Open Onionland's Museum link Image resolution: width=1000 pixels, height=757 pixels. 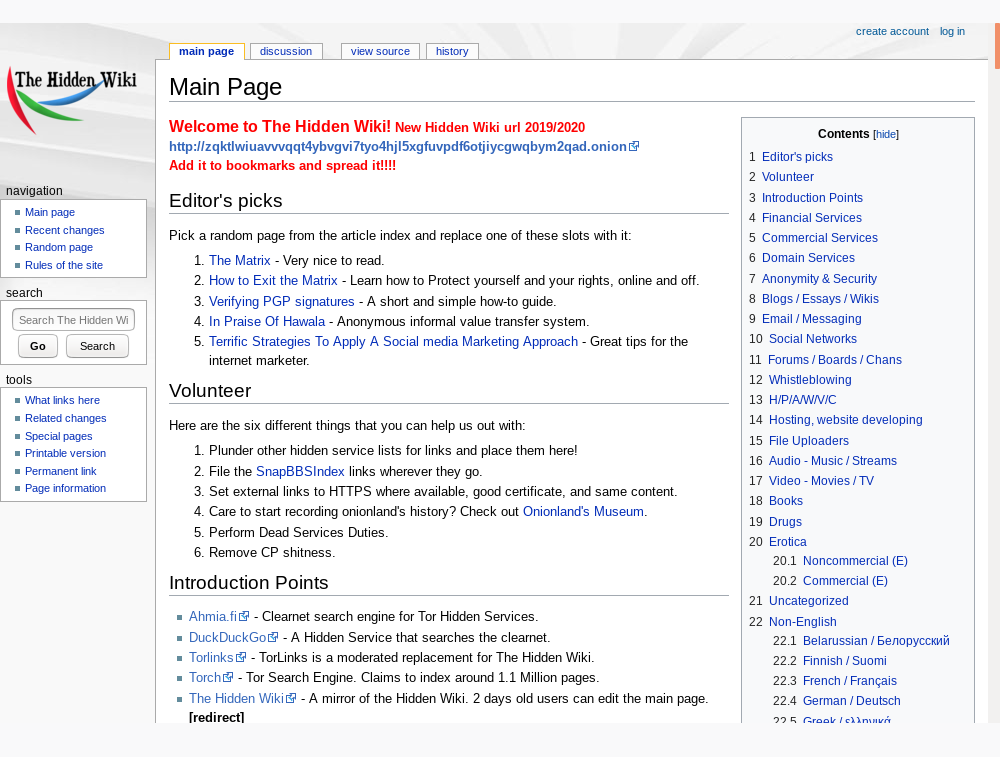pos(583,511)
